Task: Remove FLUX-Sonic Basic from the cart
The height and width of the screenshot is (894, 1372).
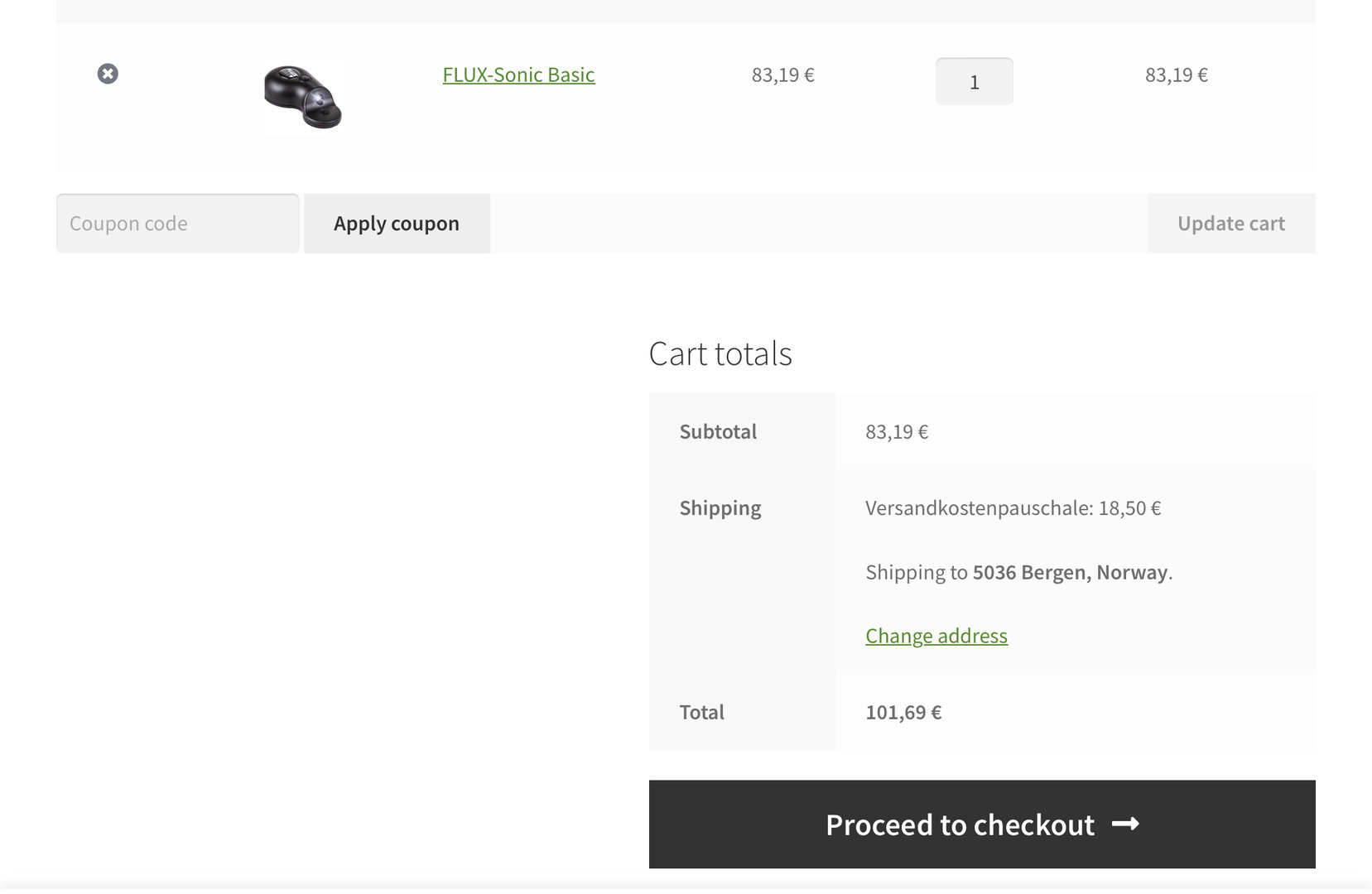Action: (108, 74)
